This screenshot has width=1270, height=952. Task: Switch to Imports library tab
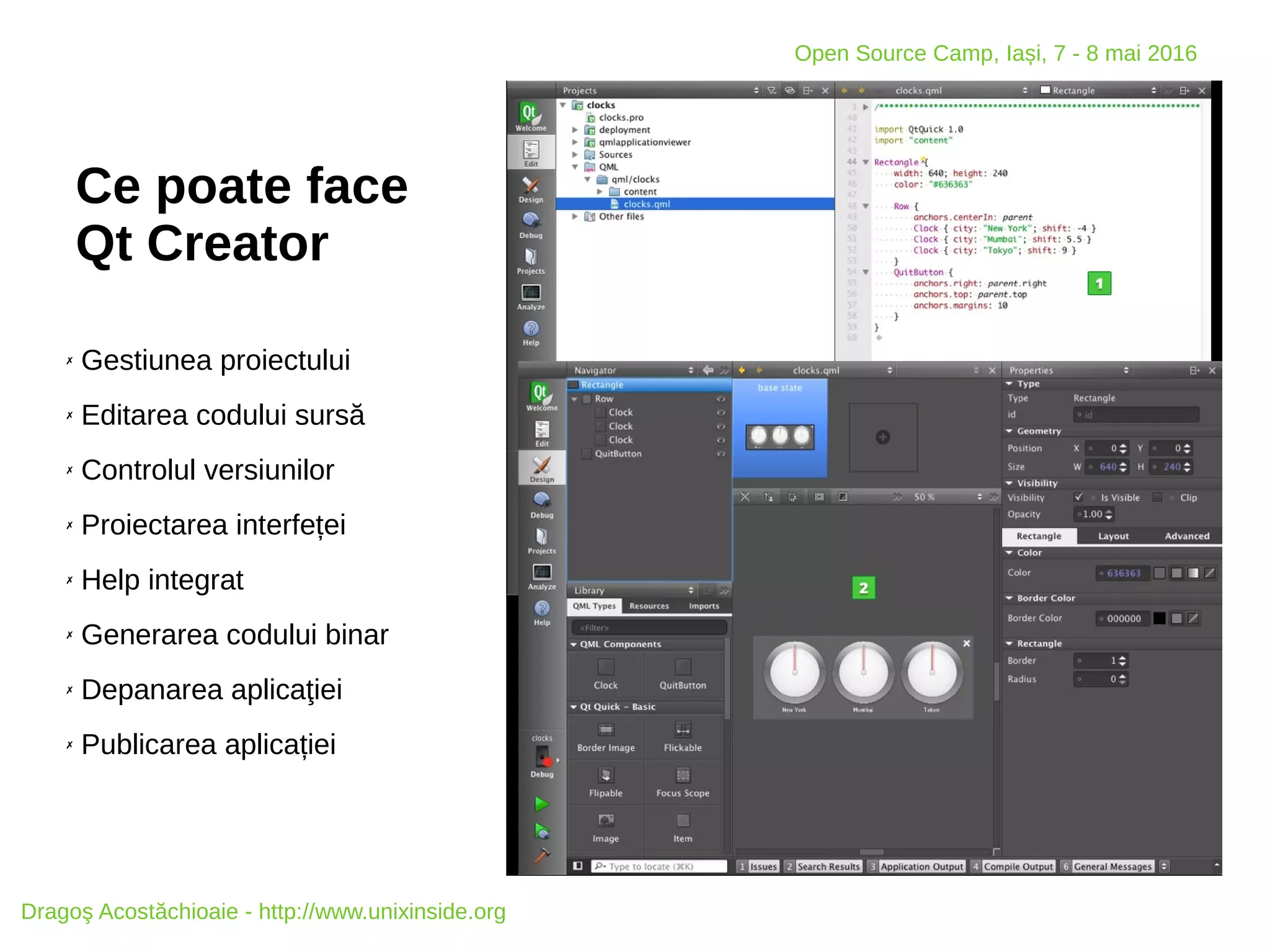coord(704,606)
